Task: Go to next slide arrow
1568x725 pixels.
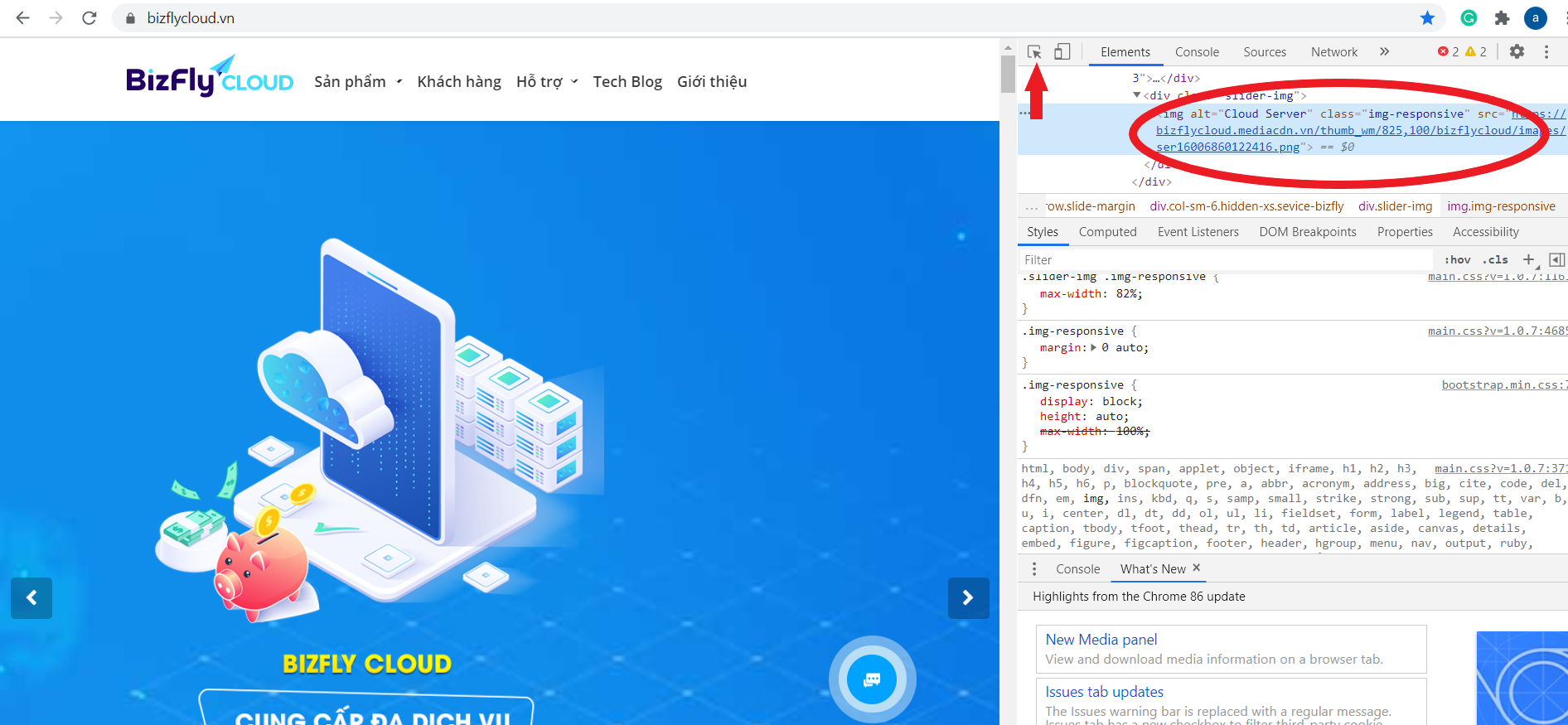Action: [968, 597]
